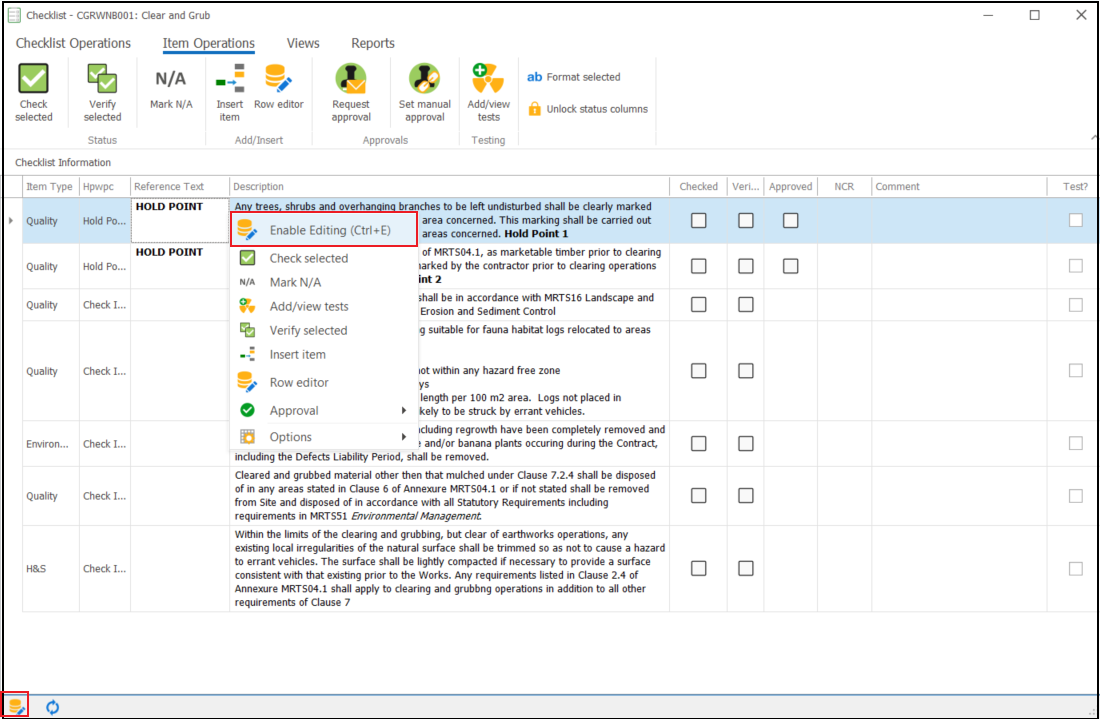Choose Insert item in context menu
The image size is (1100, 719).
[x=324, y=354]
